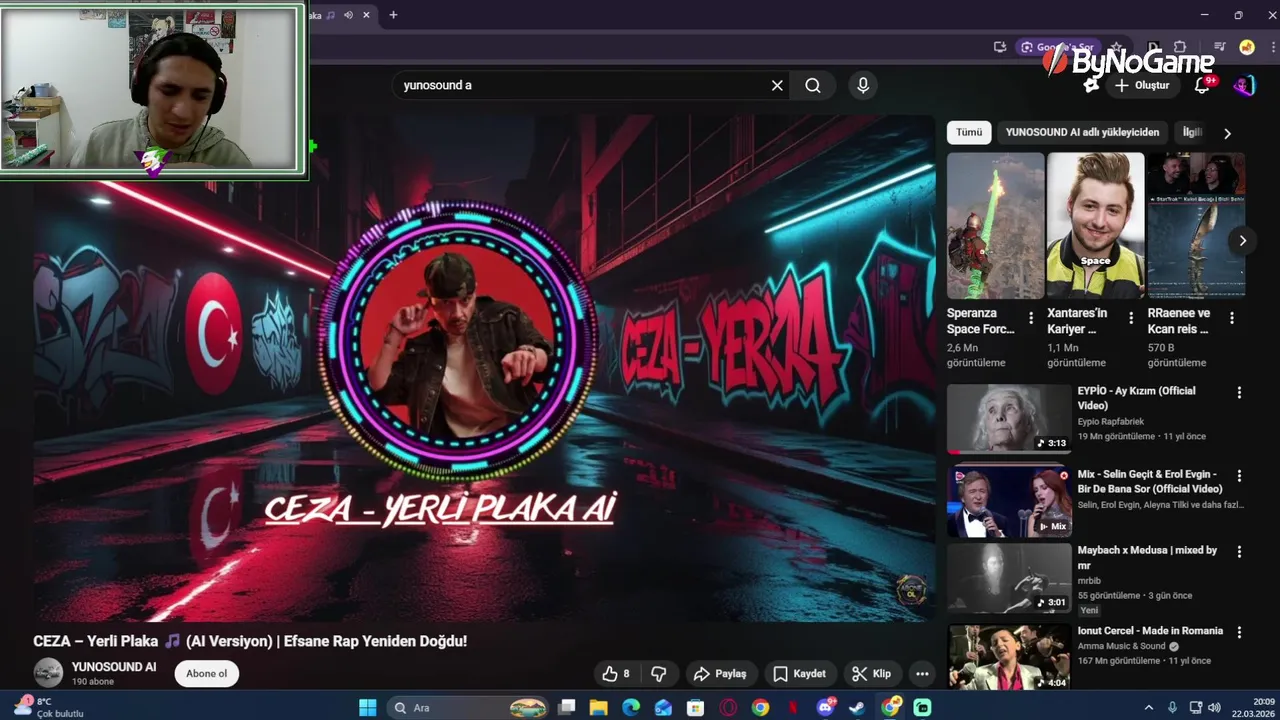Click the Windows taskbar search box
This screenshot has width=1280, height=720.
pos(466,707)
